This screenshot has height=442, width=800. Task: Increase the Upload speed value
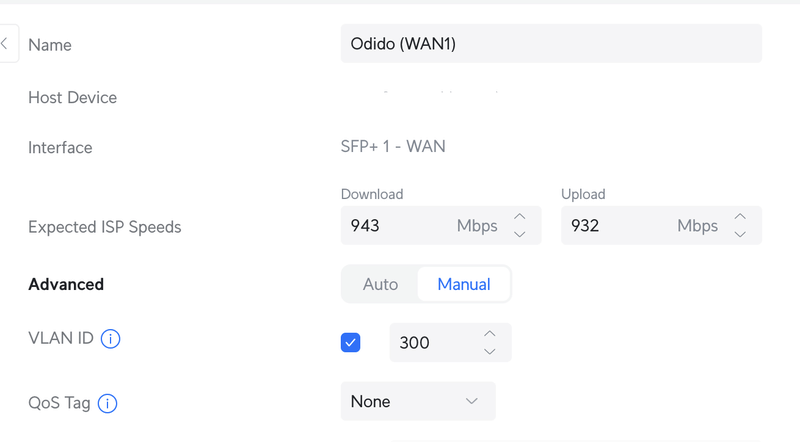point(739,216)
